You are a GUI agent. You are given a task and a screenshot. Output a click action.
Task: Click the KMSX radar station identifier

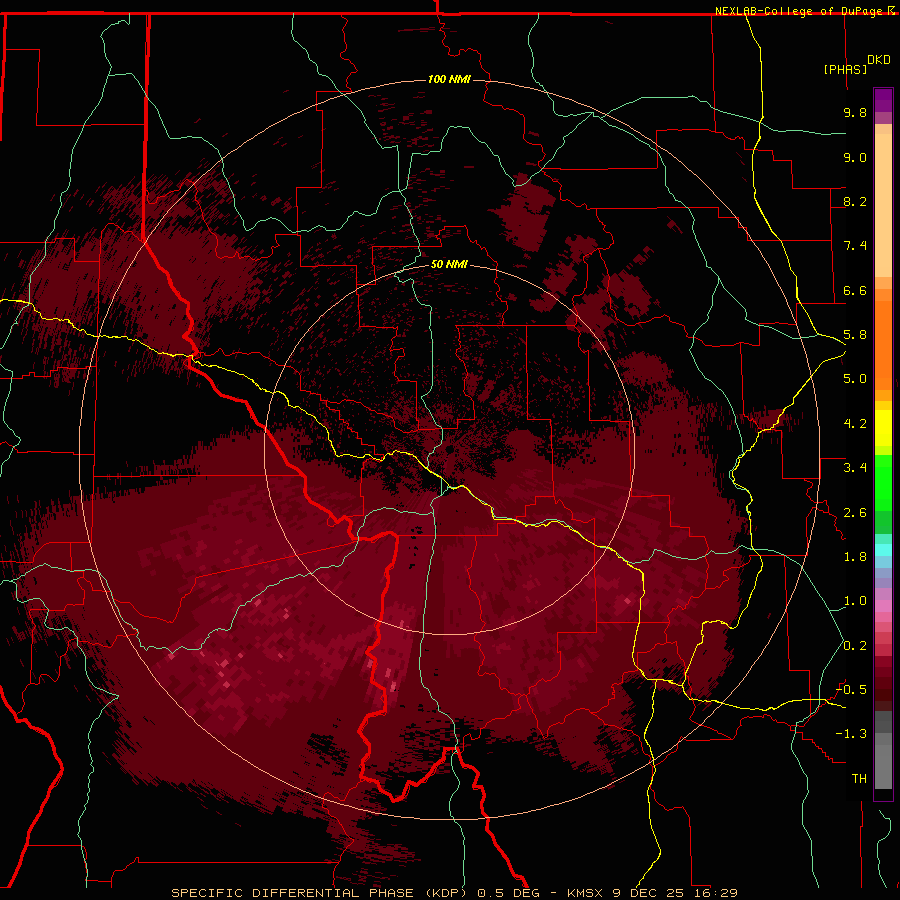[585, 893]
